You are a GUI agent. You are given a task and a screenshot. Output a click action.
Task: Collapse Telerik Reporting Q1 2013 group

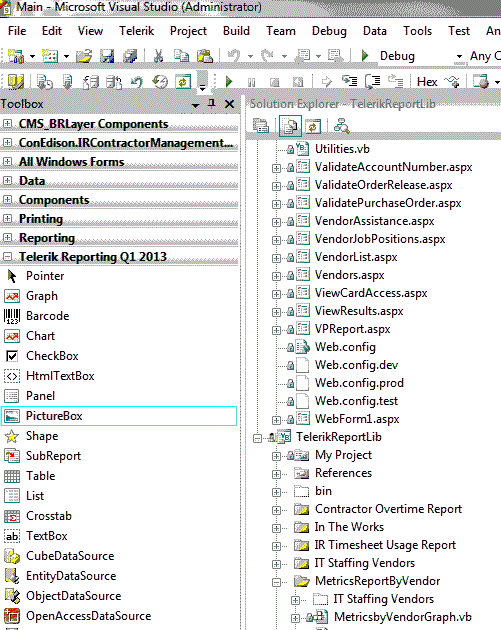pos(7,256)
